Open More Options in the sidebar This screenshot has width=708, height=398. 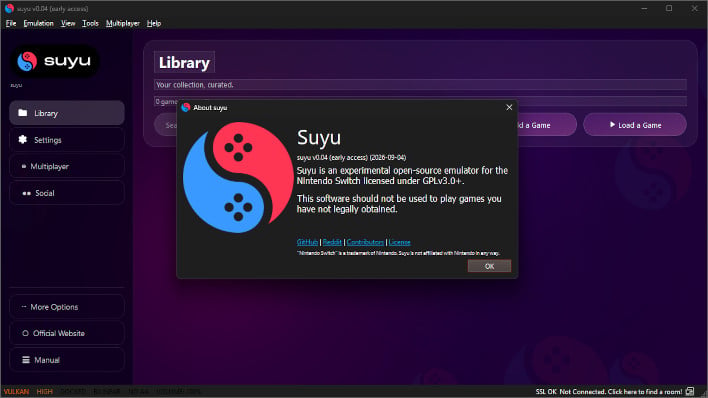click(67, 307)
